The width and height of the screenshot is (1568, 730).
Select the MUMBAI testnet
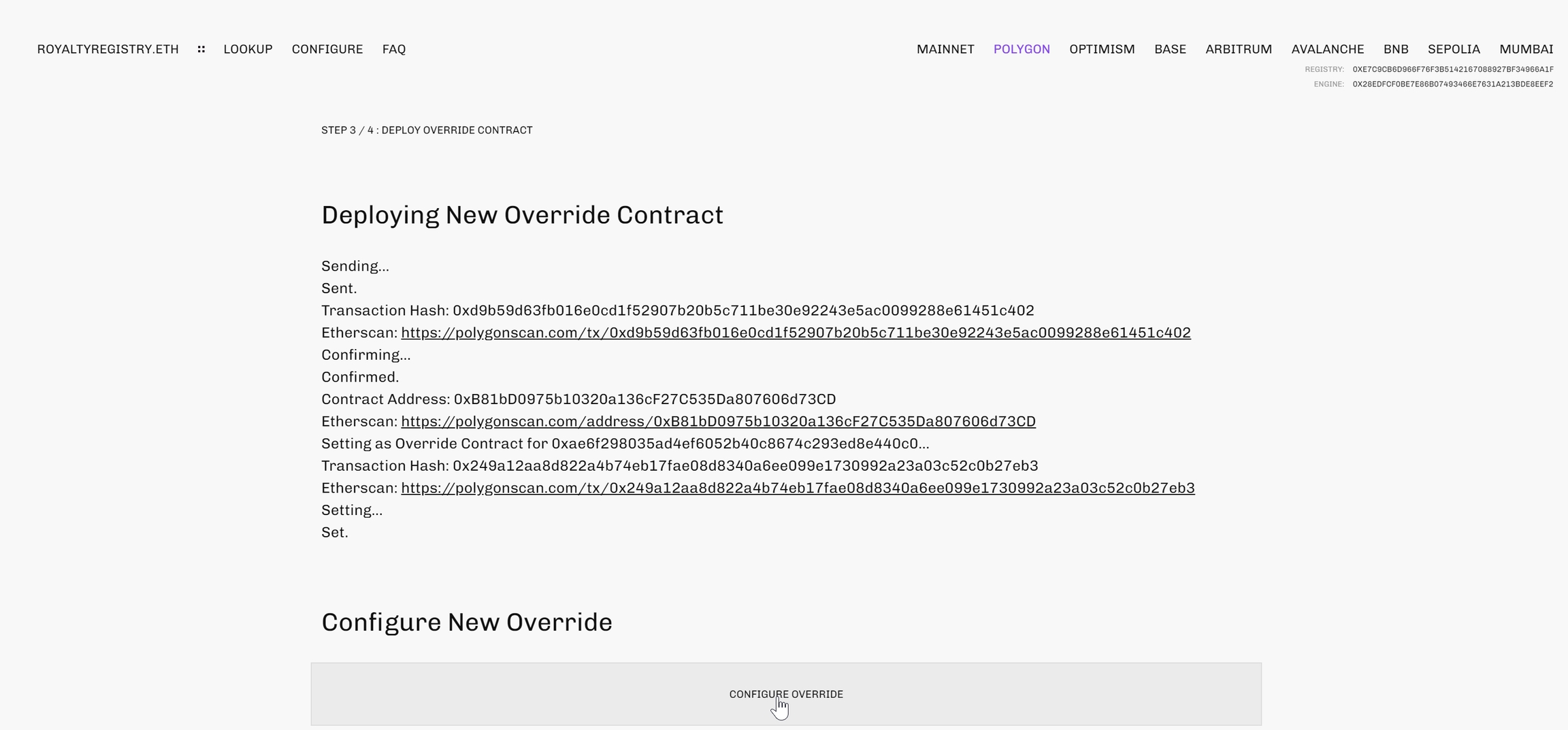[1526, 48]
